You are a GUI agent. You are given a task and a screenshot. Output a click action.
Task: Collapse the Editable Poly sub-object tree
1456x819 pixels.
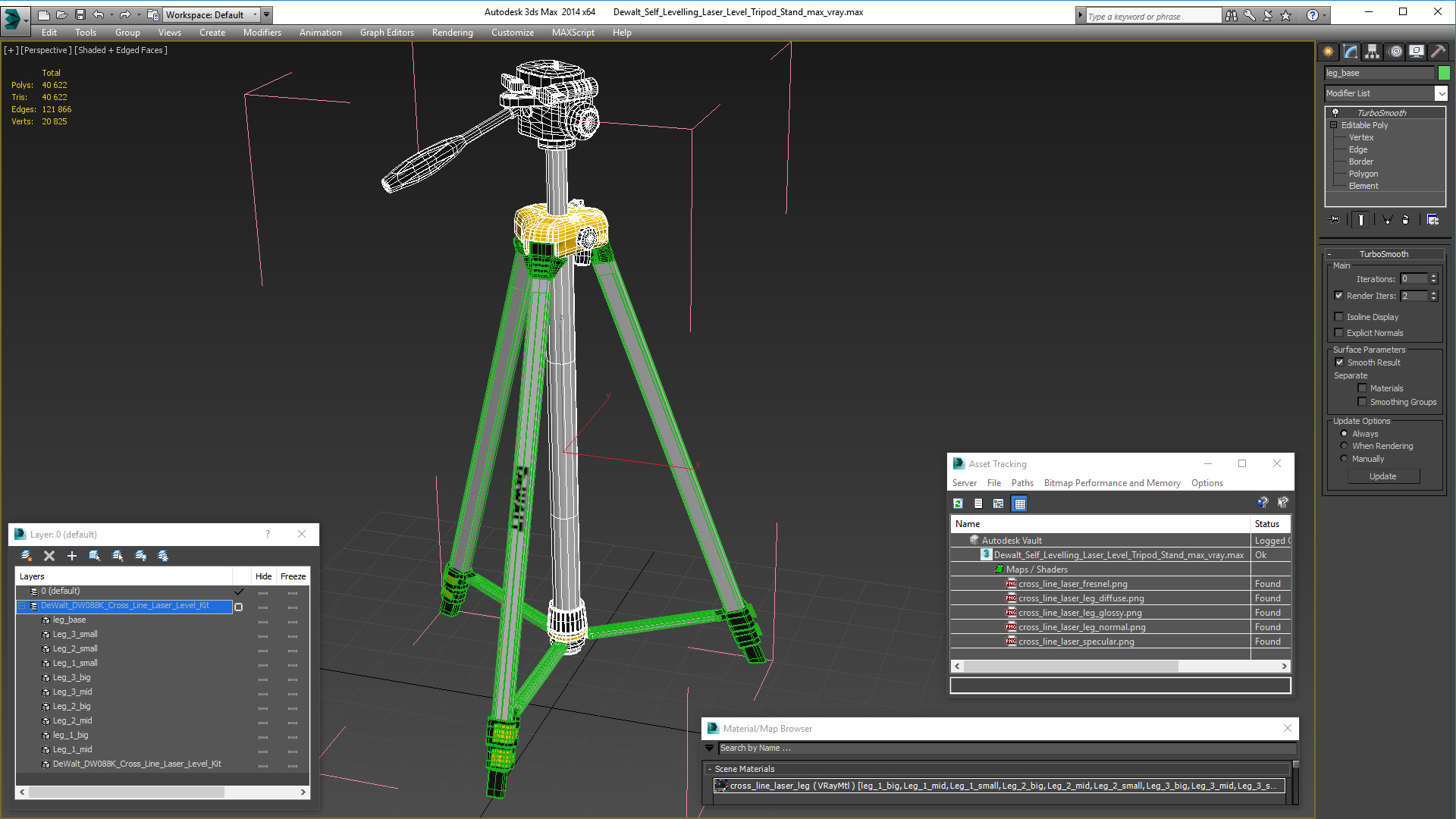(x=1333, y=125)
